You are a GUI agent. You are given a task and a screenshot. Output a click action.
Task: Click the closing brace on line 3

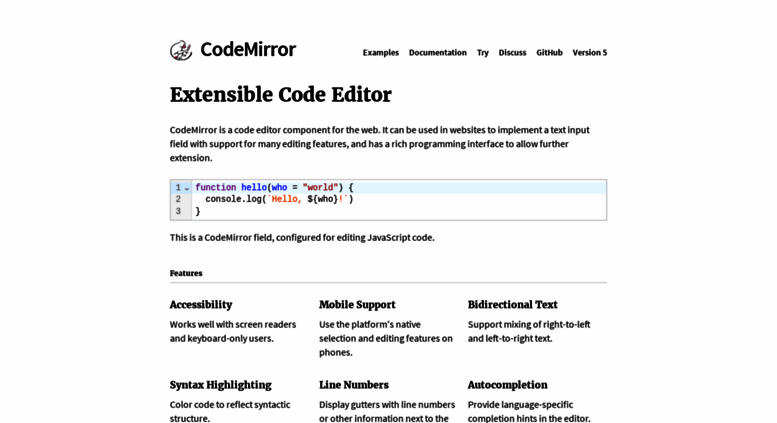coord(198,212)
